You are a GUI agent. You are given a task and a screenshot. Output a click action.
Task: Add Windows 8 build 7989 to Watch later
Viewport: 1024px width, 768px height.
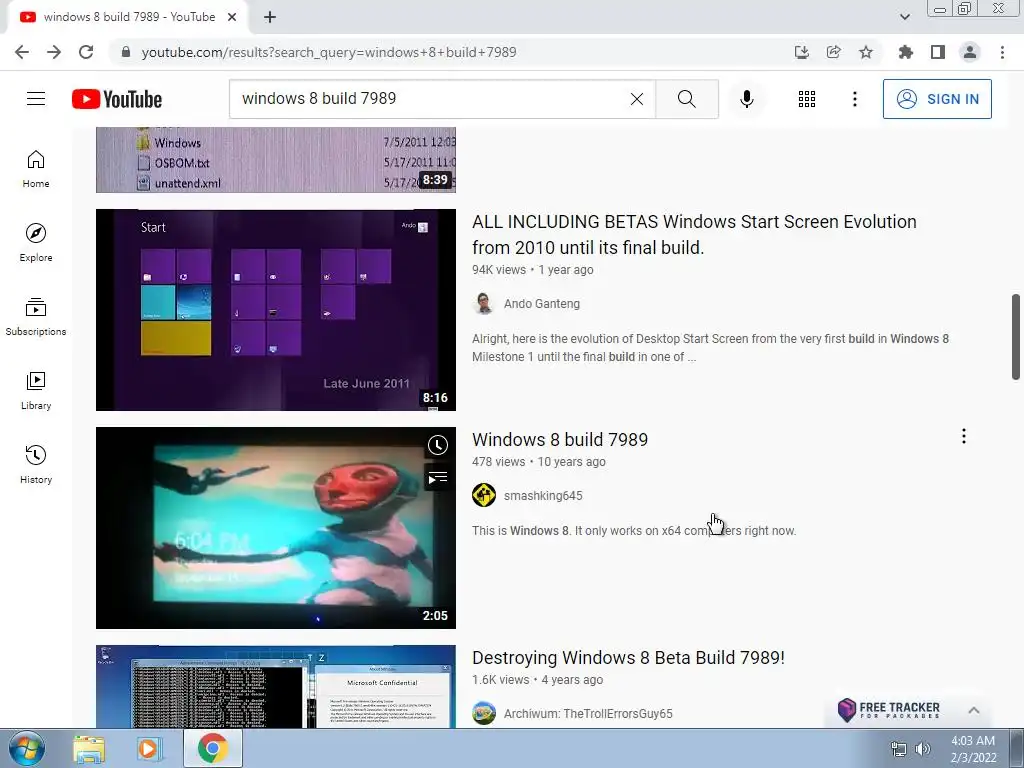pos(438,445)
